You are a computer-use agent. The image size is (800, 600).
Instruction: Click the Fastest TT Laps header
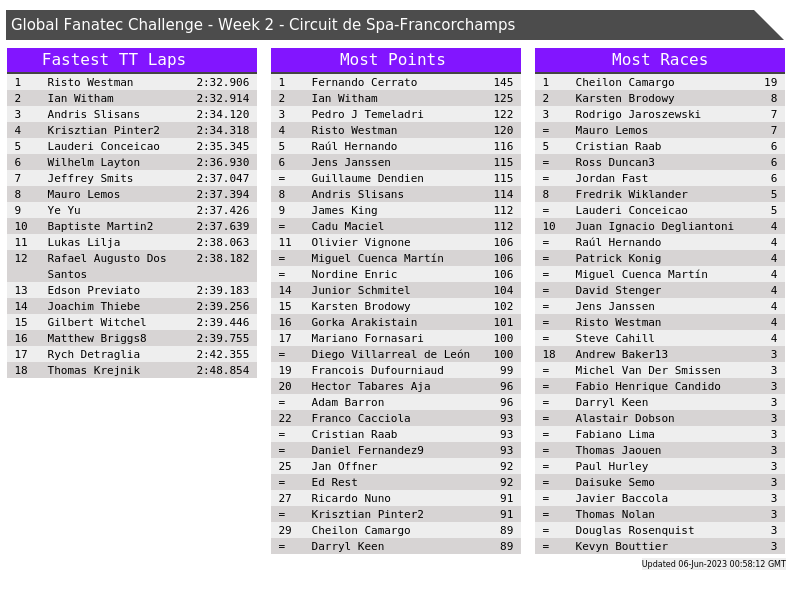tap(131, 60)
